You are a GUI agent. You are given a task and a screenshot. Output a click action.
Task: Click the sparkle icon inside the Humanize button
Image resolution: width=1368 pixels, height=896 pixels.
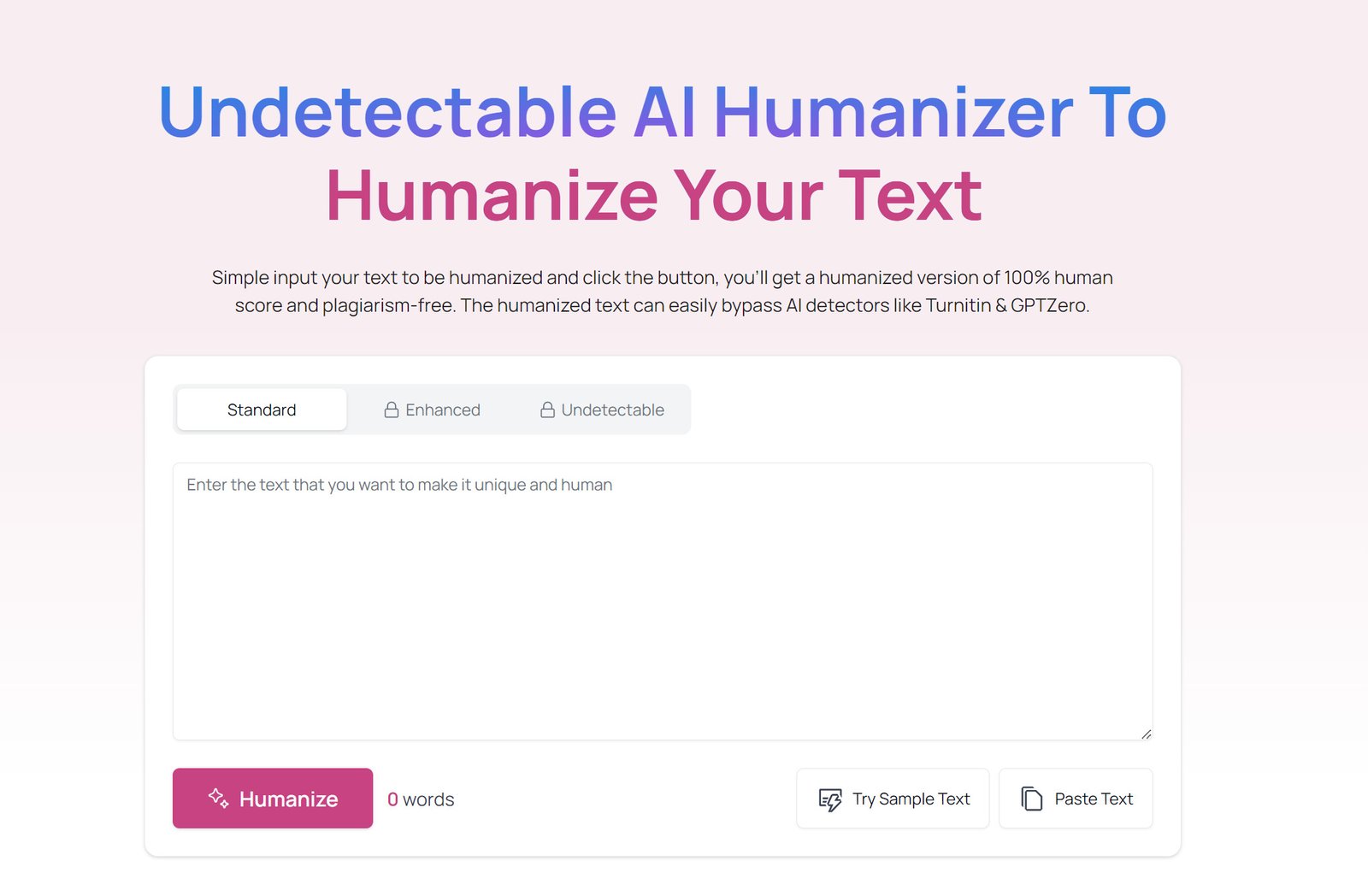pos(220,799)
